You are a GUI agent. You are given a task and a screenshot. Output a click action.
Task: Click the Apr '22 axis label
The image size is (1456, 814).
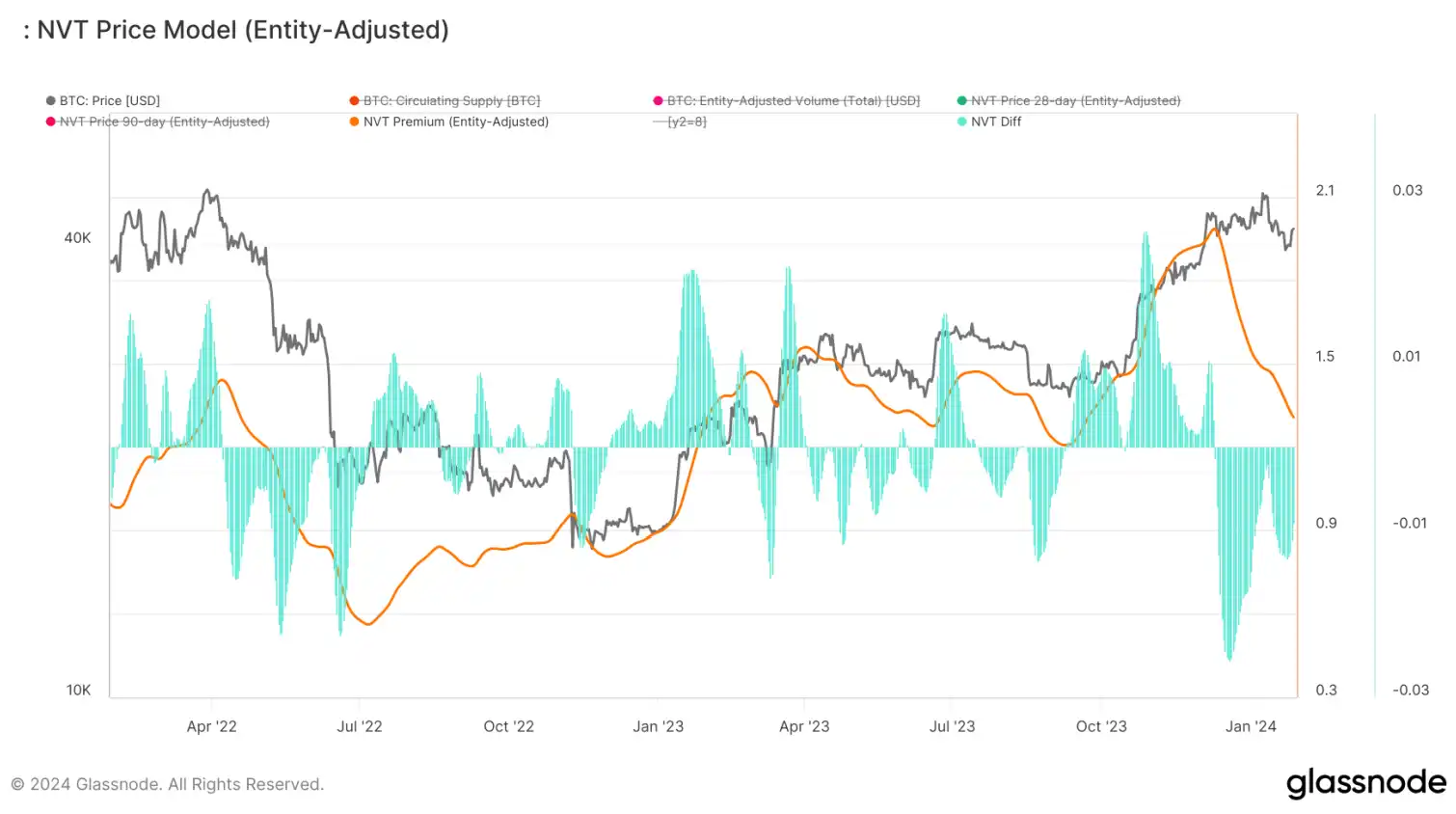coord(211,726)
